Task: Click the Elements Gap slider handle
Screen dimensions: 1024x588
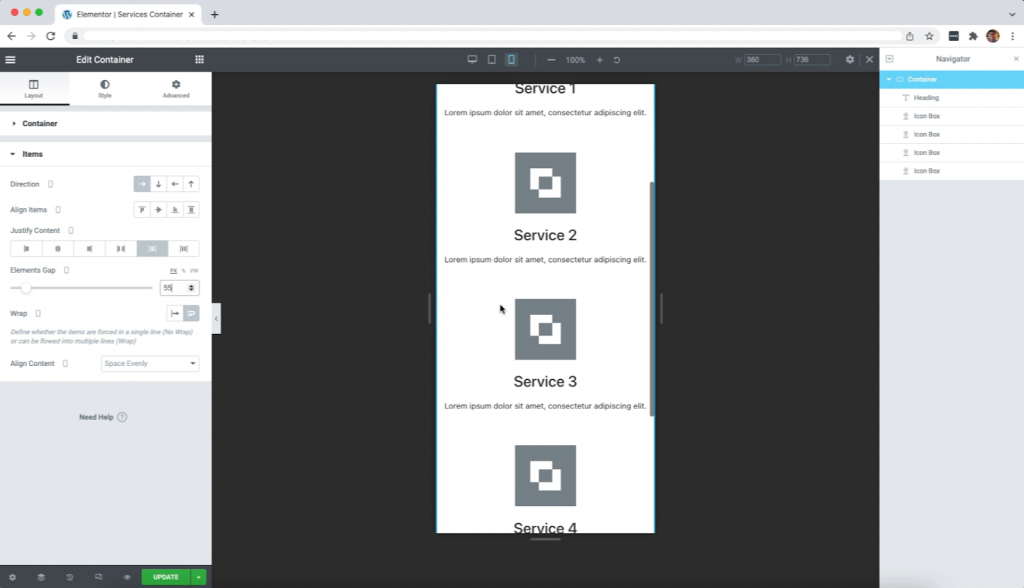Action: (x=26, y=288)
